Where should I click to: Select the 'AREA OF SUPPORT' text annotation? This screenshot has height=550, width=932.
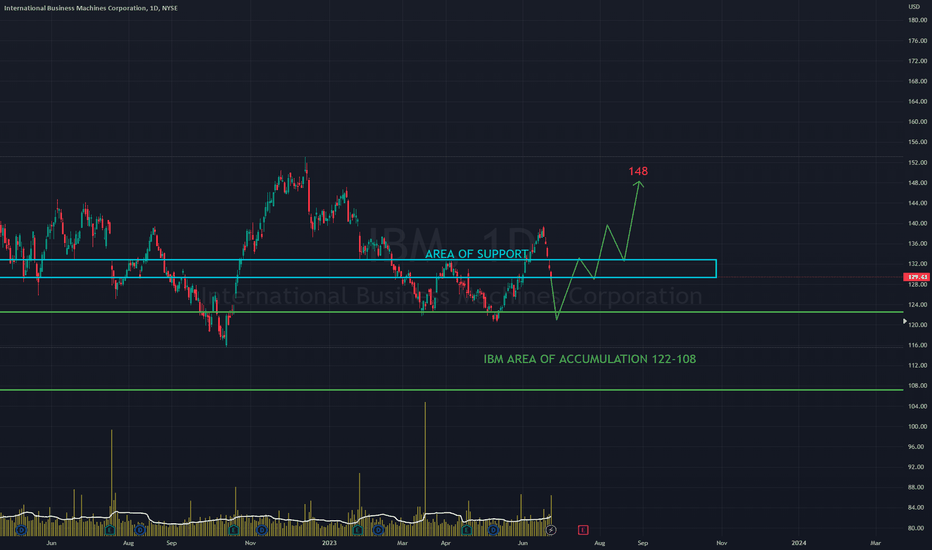click(x=476, y=254)
